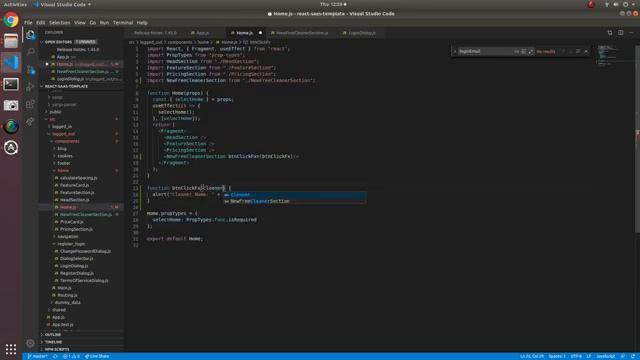Open the errors and warnings status item
The height and width of the screenshot is (360, 640).
pos(71,356)
